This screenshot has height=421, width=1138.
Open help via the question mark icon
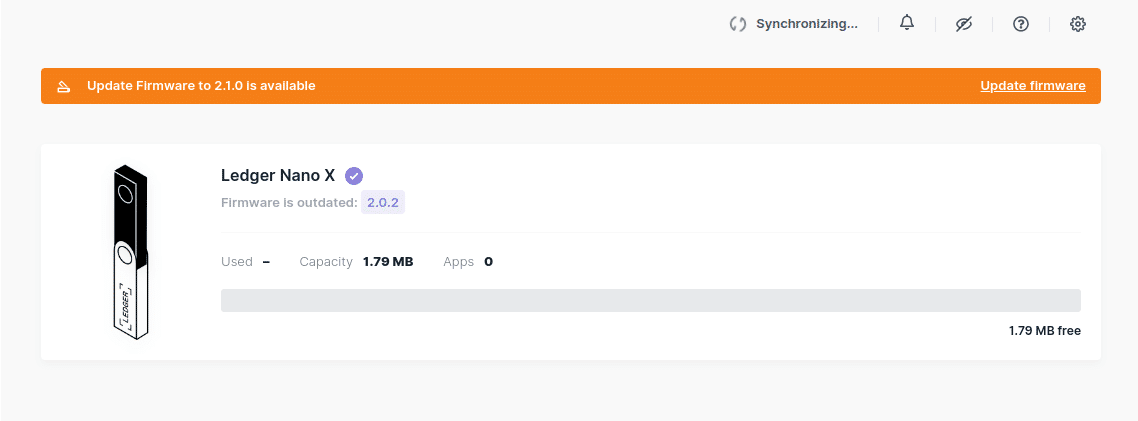pyautogui.click(x=1021, y=24)
